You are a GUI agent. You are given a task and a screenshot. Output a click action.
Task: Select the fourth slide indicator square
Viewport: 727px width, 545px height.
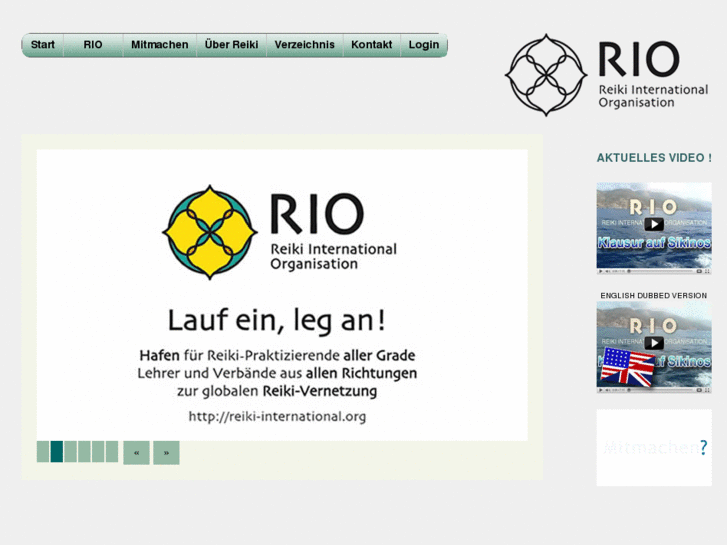[84, 451]
